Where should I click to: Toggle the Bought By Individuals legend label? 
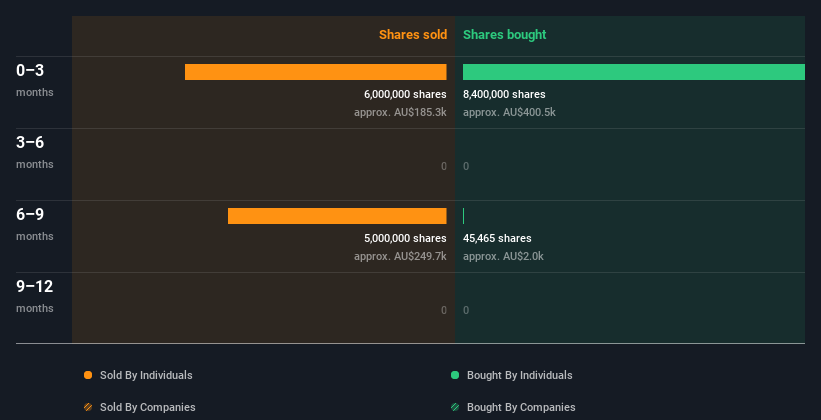click(519, 375)
